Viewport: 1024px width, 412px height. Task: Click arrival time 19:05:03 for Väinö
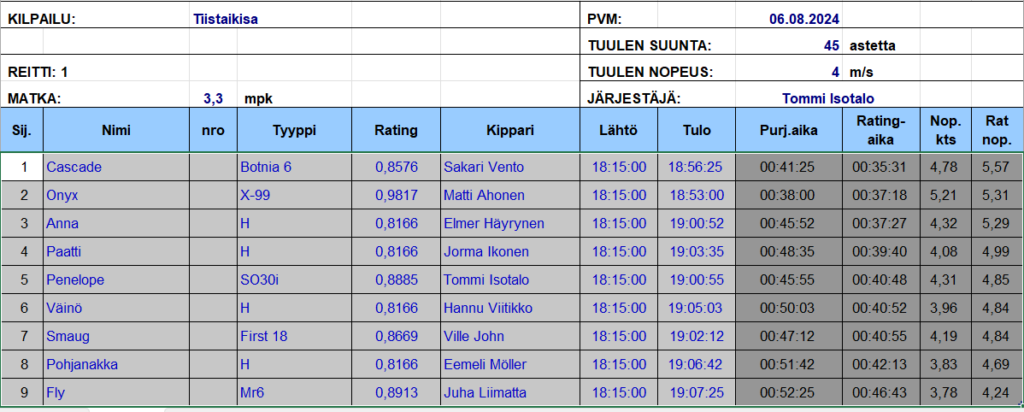[696, 308]
